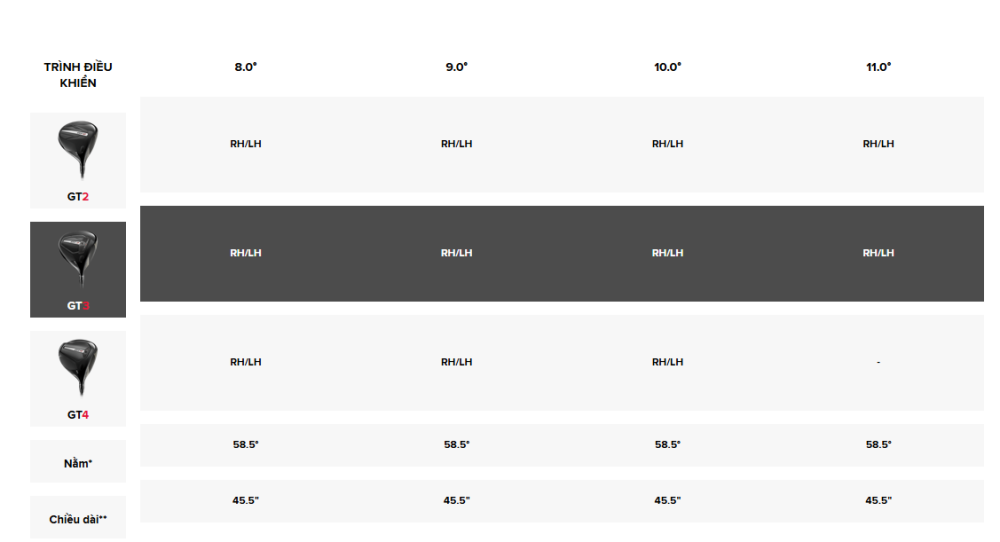Click the Nằm* row label
1000x542 pixels.
pos(78,464)
